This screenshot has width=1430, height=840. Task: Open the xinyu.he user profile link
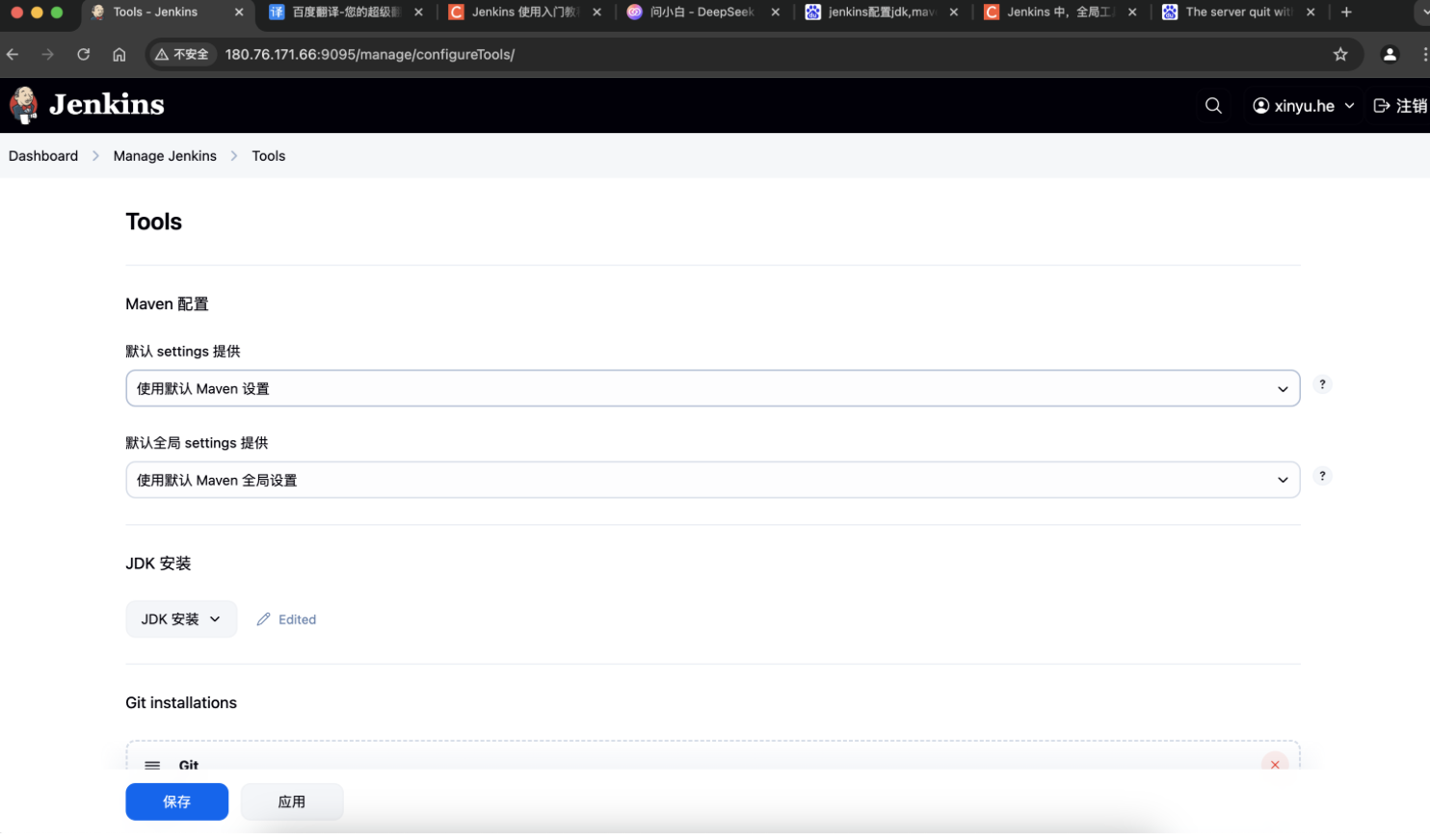pos(1293,106)
